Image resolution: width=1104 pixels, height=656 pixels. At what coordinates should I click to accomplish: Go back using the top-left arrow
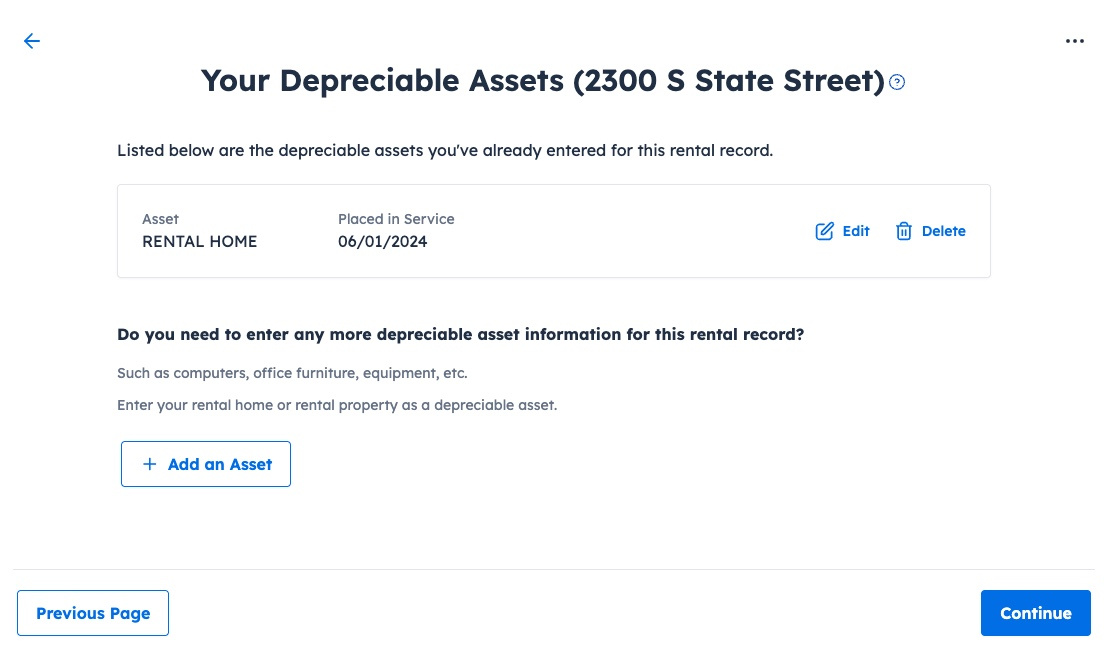(x=32, y=41)
